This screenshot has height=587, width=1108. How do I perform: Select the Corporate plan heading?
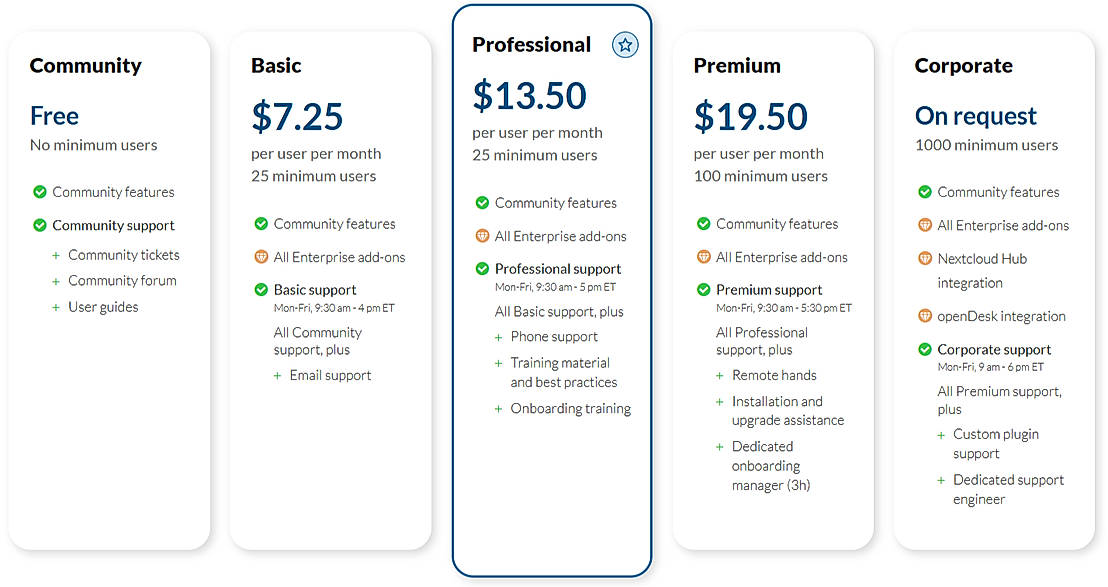963,66
